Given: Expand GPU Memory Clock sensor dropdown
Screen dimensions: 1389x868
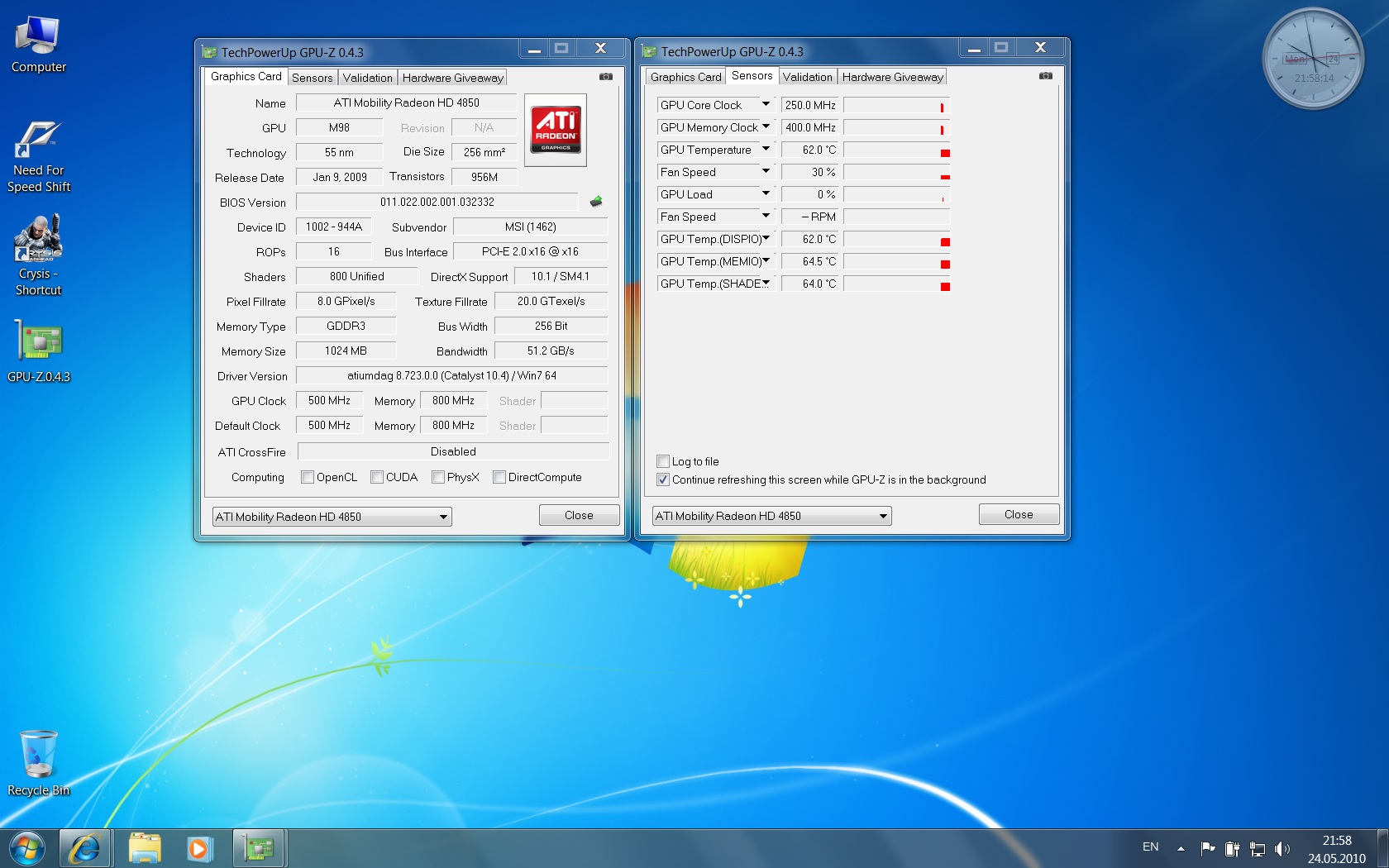Looking at the screenshot, I should point(766,126).
